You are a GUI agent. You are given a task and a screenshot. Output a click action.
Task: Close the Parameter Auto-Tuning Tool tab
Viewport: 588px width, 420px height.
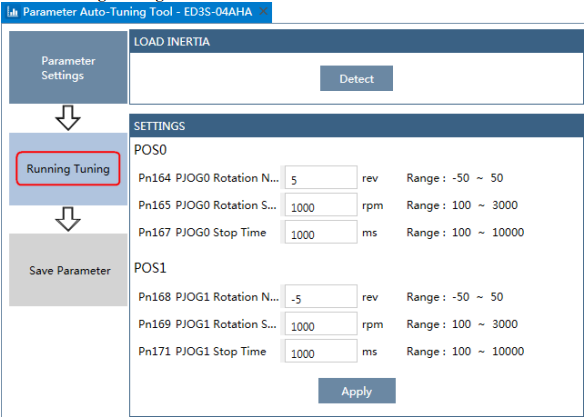click(263, 11)
